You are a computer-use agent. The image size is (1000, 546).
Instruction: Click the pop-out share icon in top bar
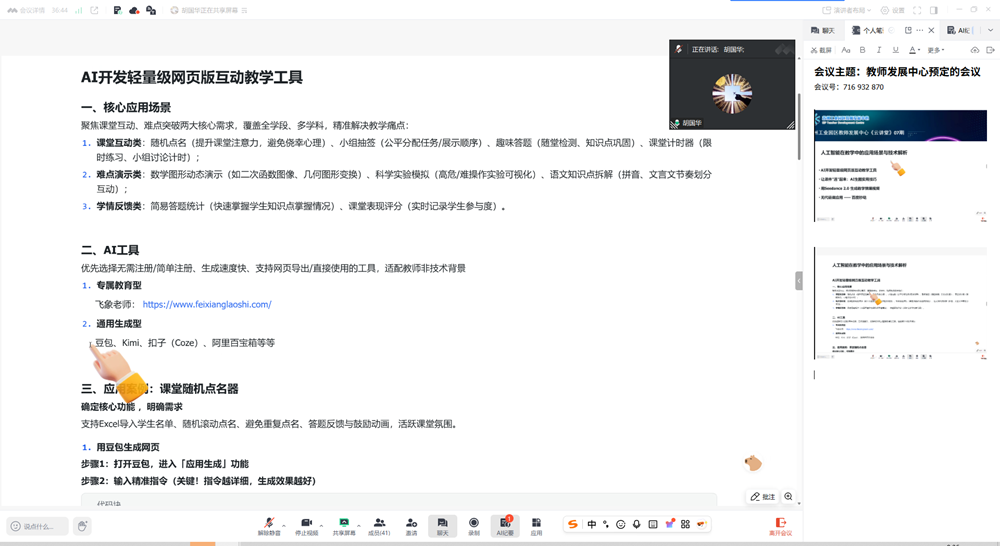pyautogui.click(x=94, y=10)
